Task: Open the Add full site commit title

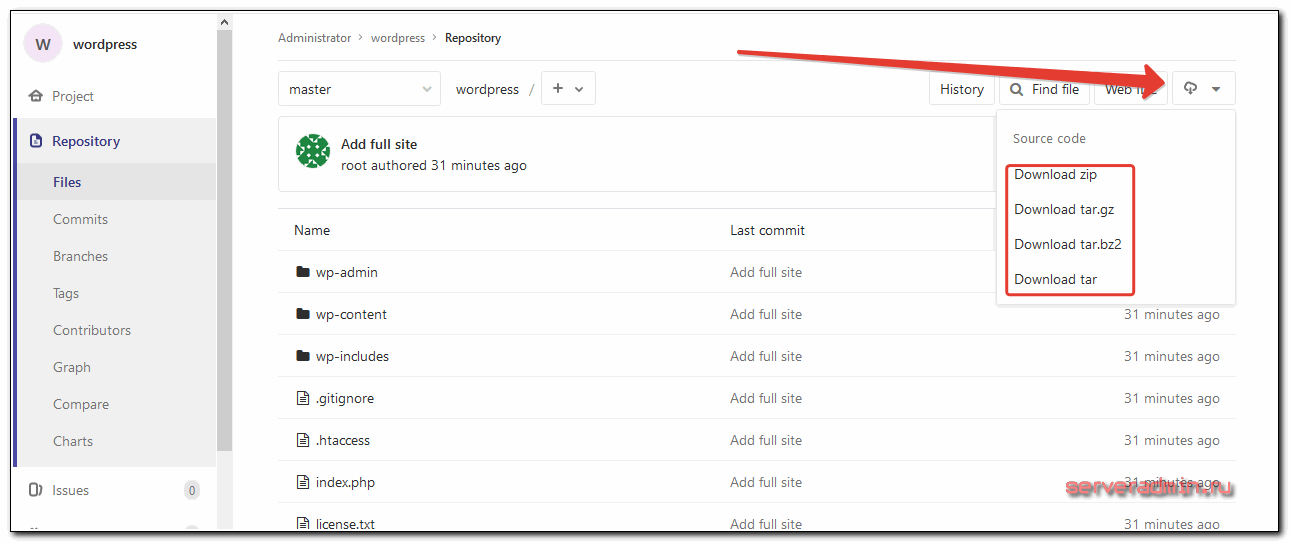Action: 379,144
